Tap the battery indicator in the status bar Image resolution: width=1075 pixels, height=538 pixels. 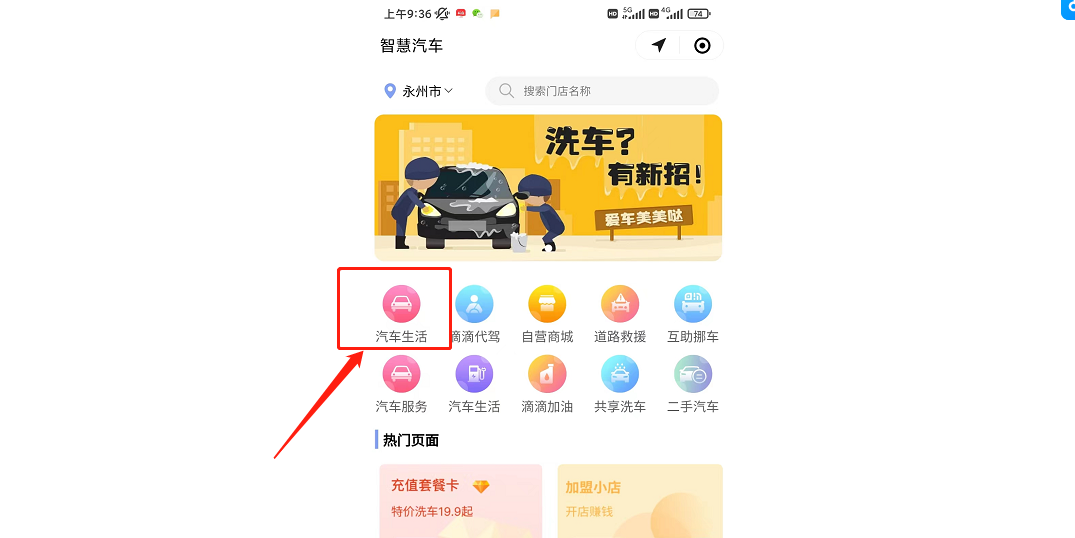pos(699,14)
